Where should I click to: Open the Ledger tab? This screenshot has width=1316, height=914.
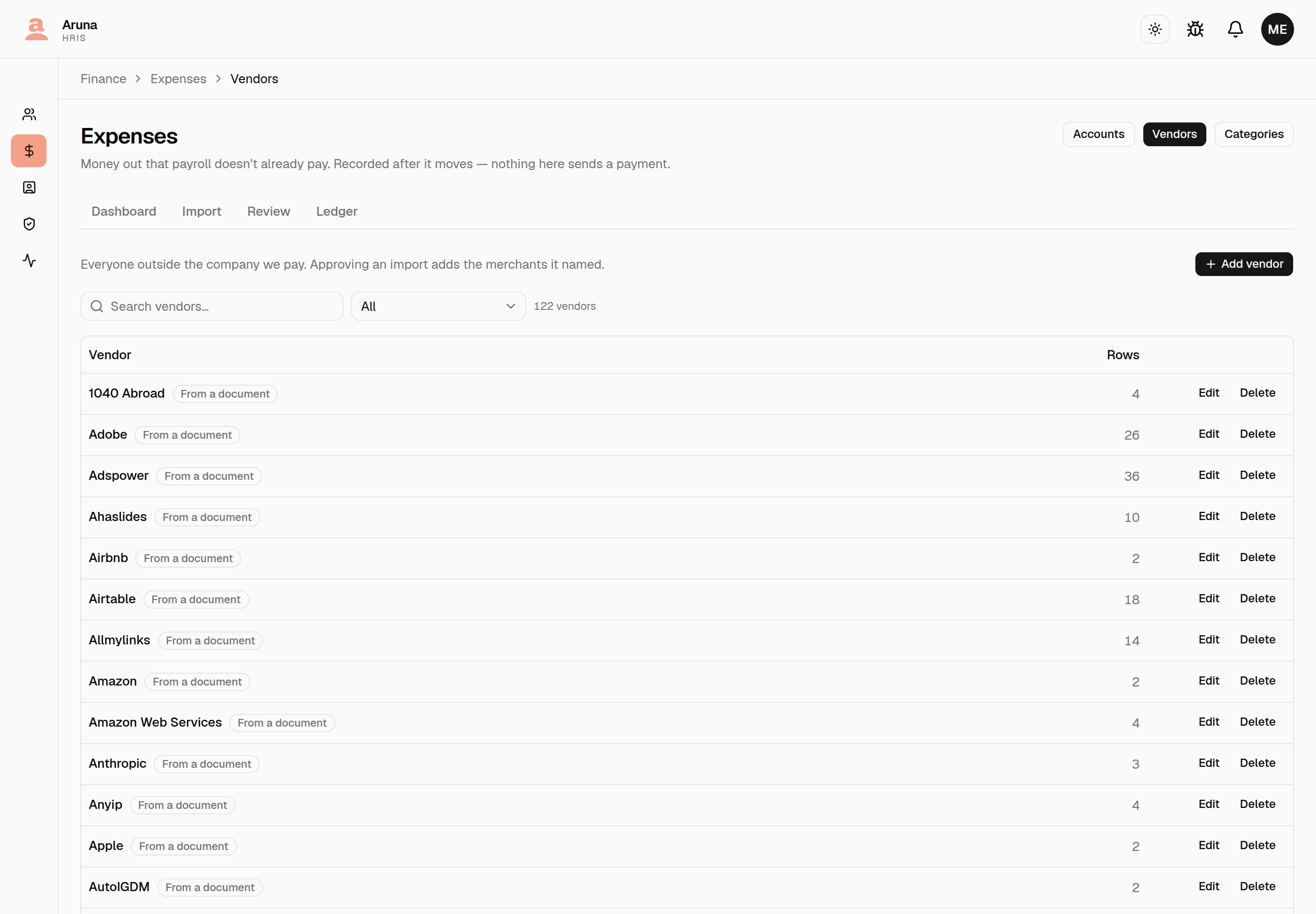pyautogui.click(x=337, y=211)
